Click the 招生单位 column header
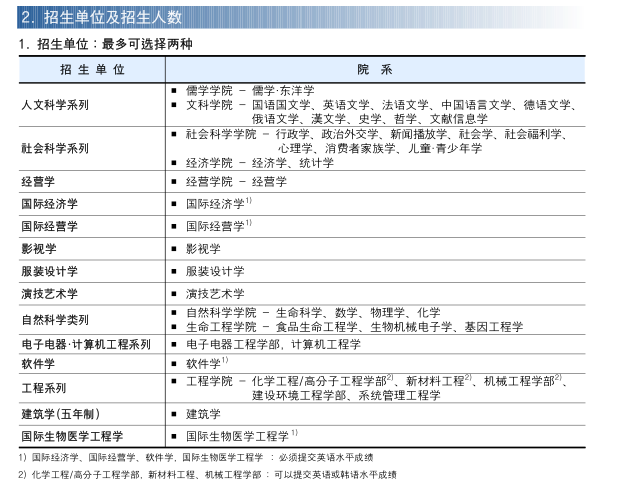Viewport: 638px width, 491px height. point(92,69)
